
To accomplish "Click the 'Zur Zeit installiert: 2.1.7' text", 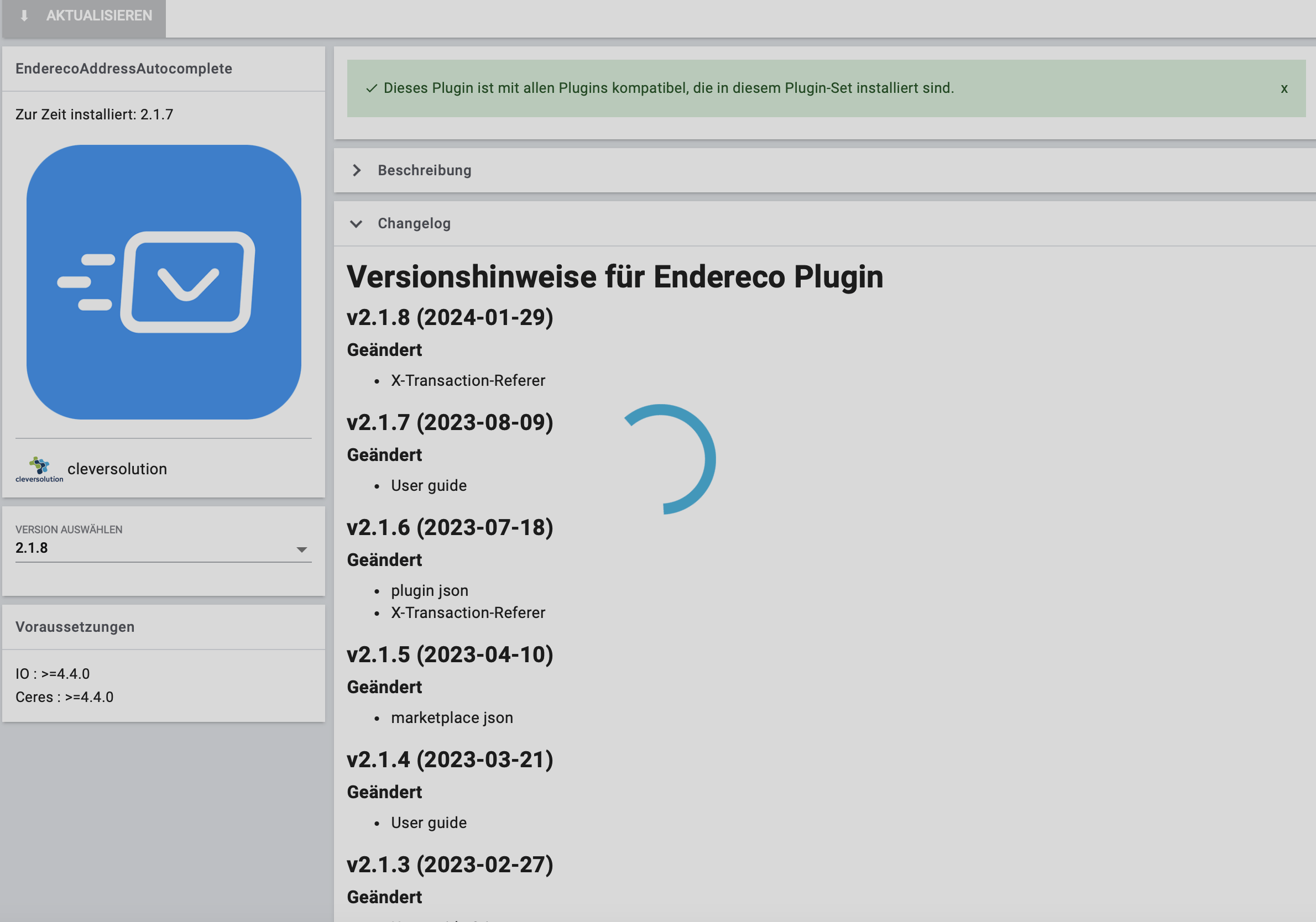I will tap(94, 114).
